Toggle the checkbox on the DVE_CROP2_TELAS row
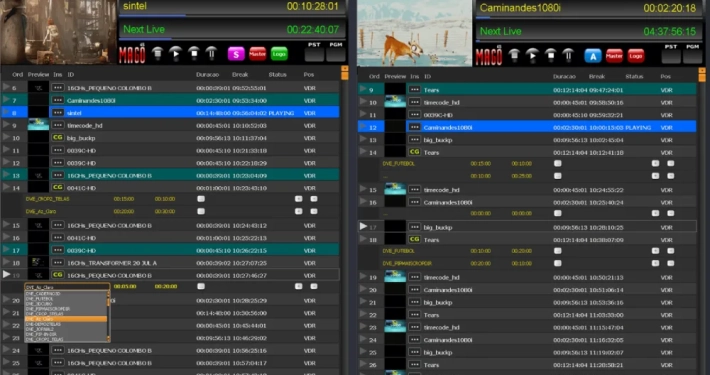Viewport: 710px width, 375px height. (201, 199)
